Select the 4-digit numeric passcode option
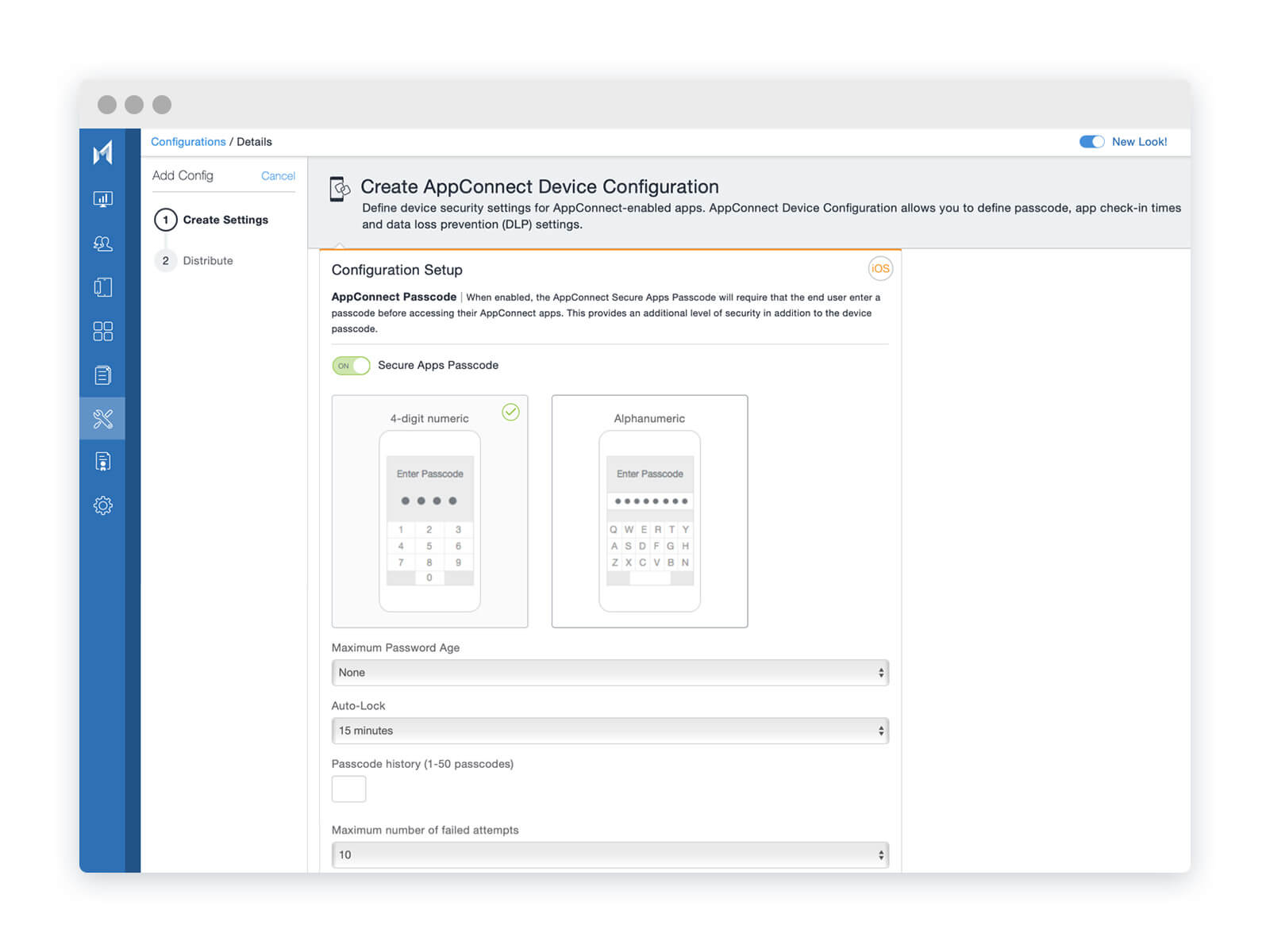Viewport: 1270px width, 952px height. 429,511
